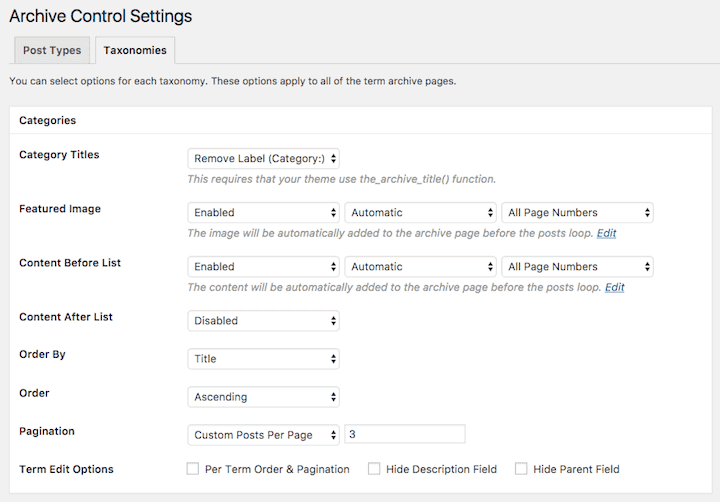Click Edit link under Featured Image
This screenshot has width=720, height=502.
coord(606,233)
